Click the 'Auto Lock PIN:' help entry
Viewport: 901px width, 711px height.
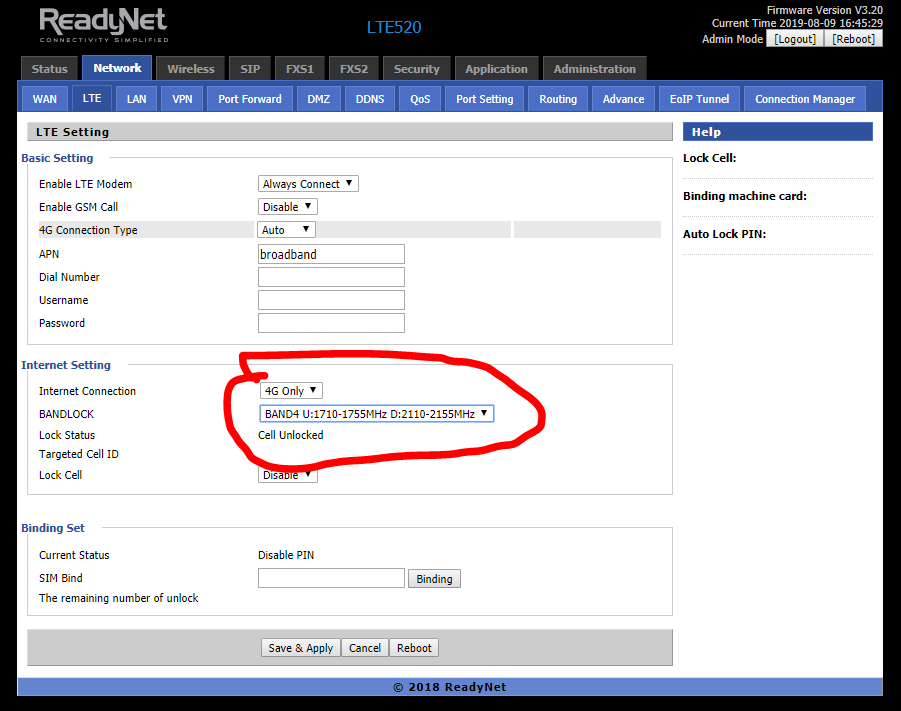pos(724,234)
